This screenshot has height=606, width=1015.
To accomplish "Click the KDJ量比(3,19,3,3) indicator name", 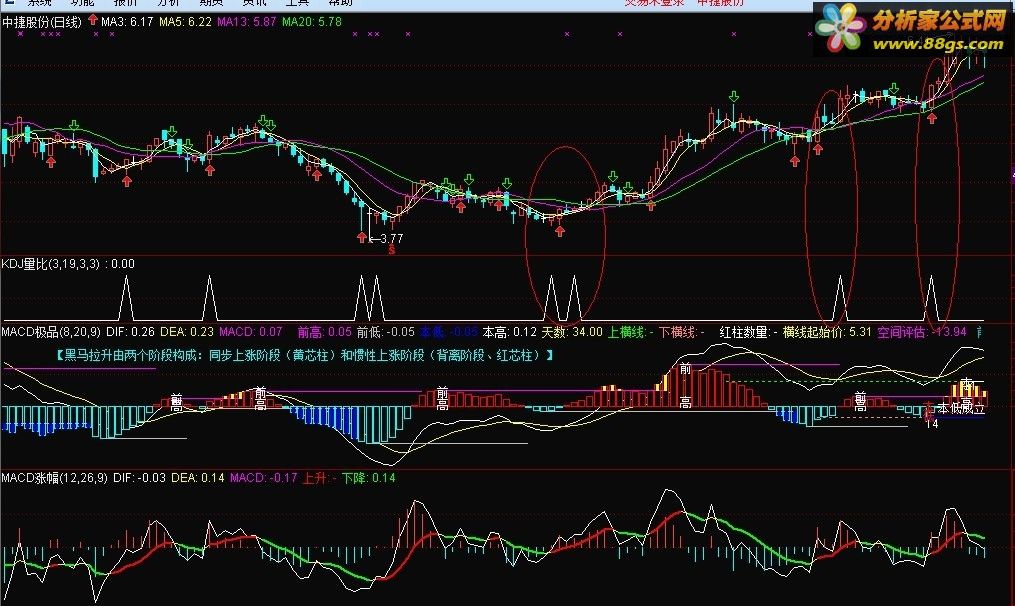I will tap(50, 264).
